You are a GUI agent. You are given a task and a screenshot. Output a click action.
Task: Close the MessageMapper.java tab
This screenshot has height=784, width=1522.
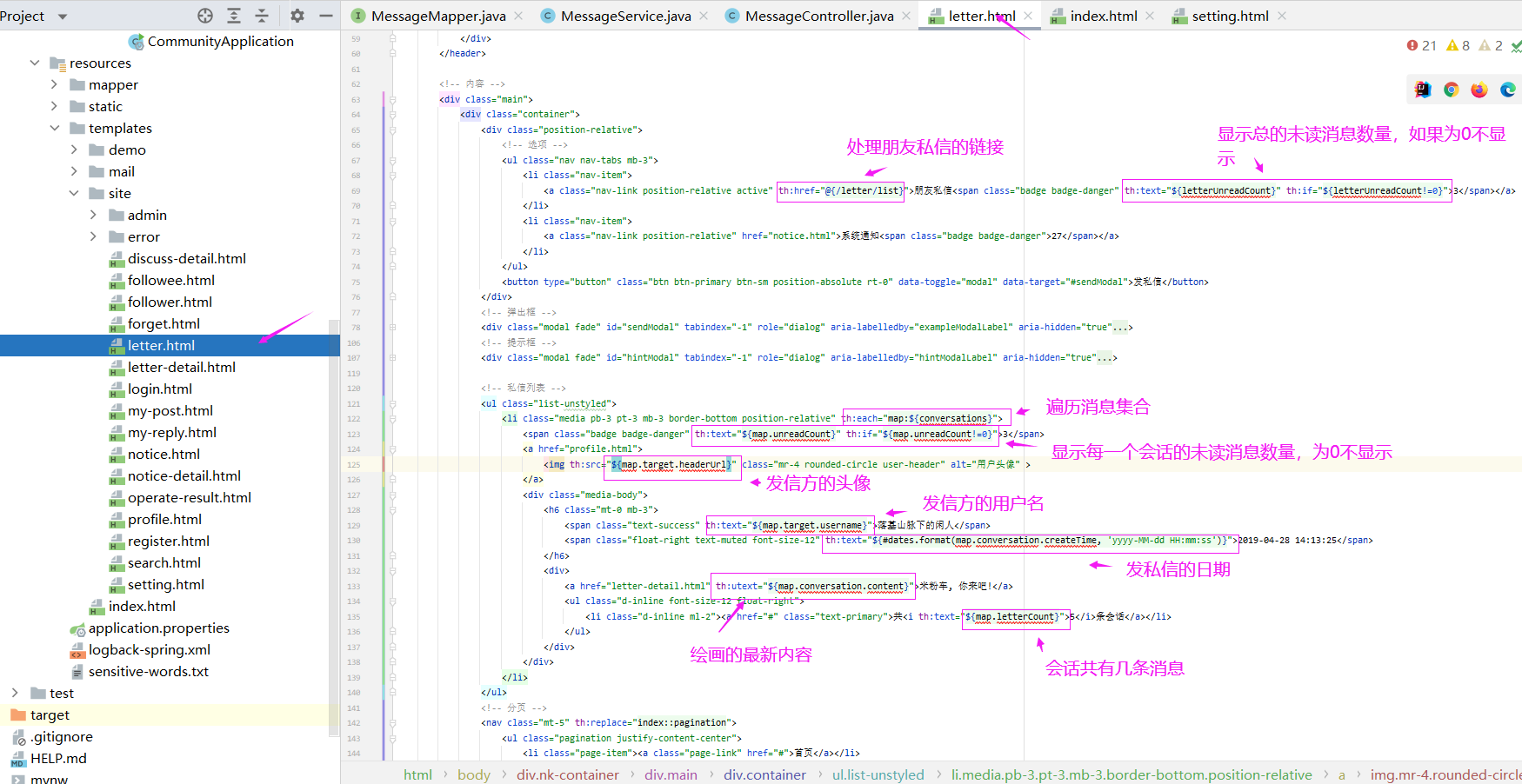[x=519, y=16]
